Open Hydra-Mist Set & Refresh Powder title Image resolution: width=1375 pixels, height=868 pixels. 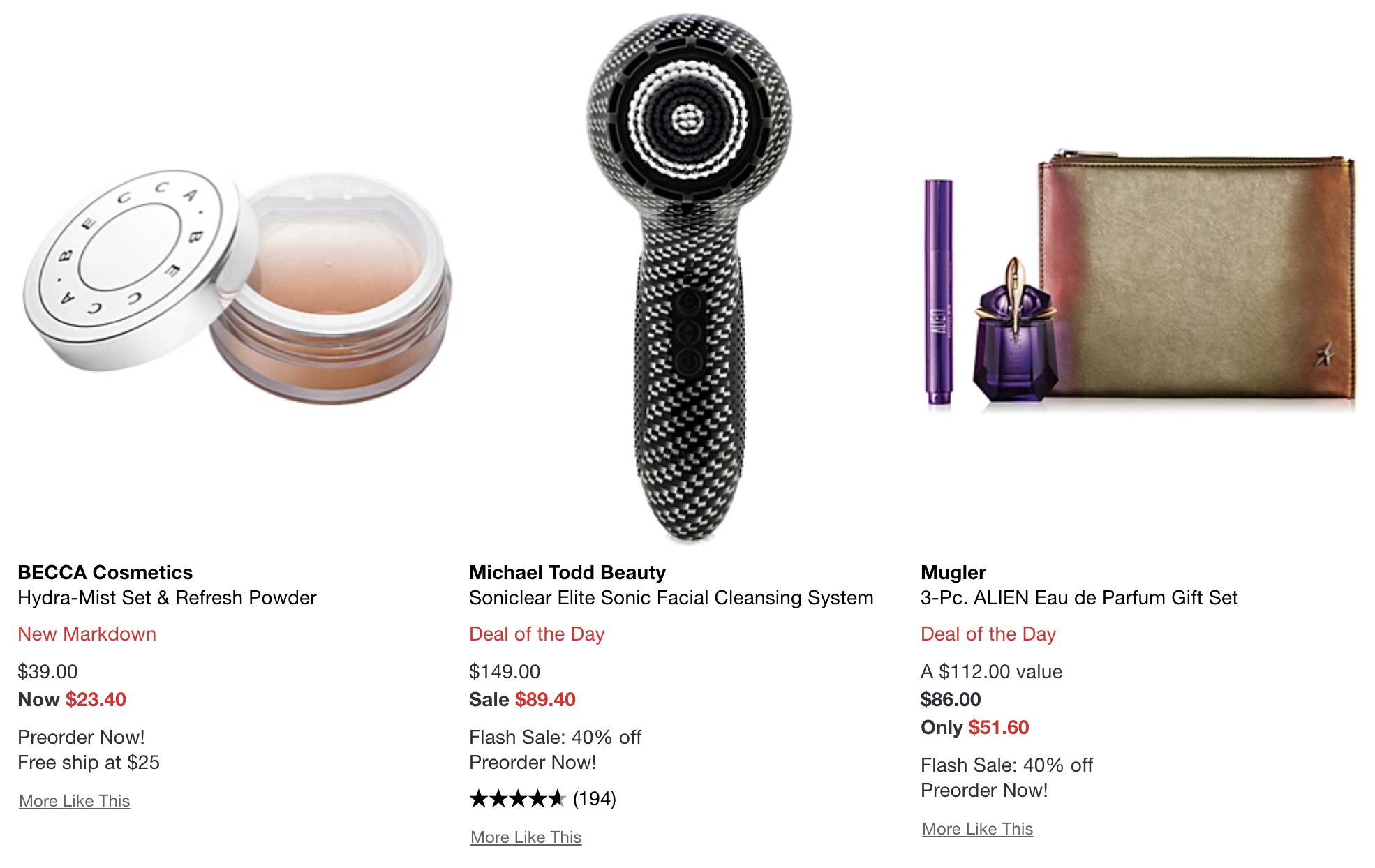point(167,598)
